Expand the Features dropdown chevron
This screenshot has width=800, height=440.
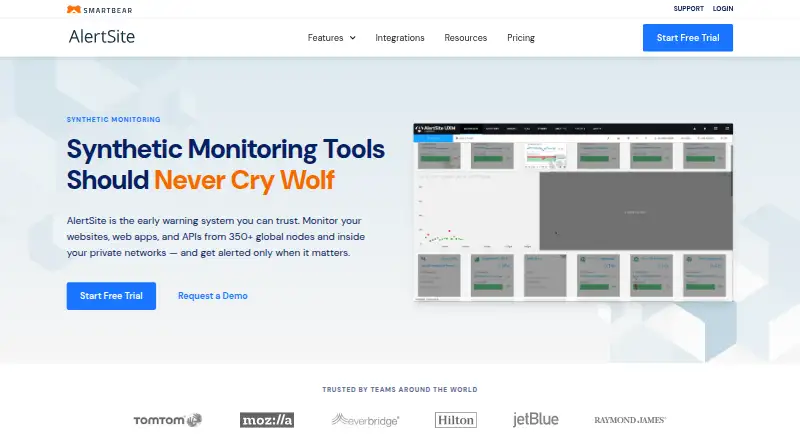coord(353,38)
